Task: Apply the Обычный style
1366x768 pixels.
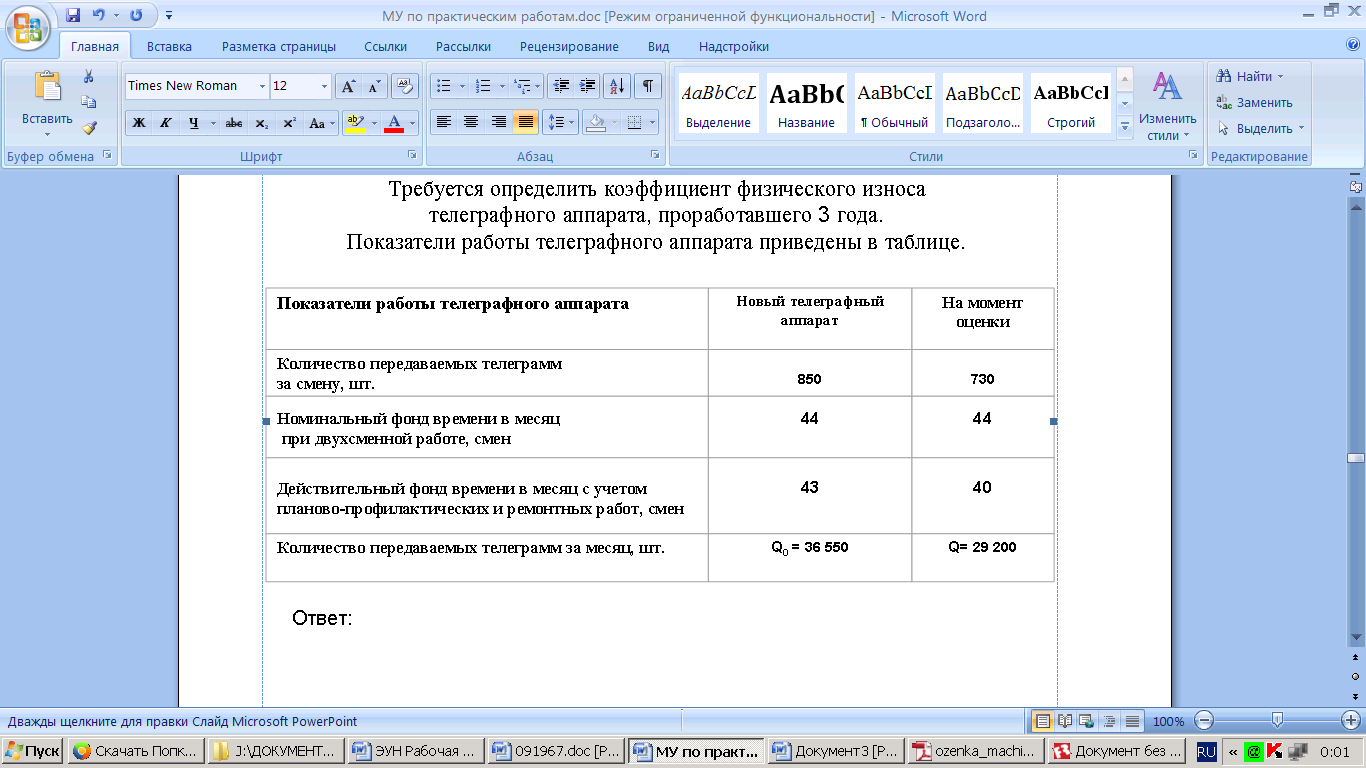Action: click(894, 103)
